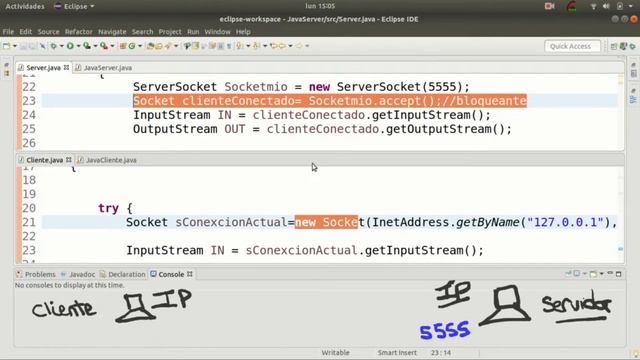This screenshot has width=640, height=360.
Task: Open the Declaration view tab
Action: coord(122,274)
